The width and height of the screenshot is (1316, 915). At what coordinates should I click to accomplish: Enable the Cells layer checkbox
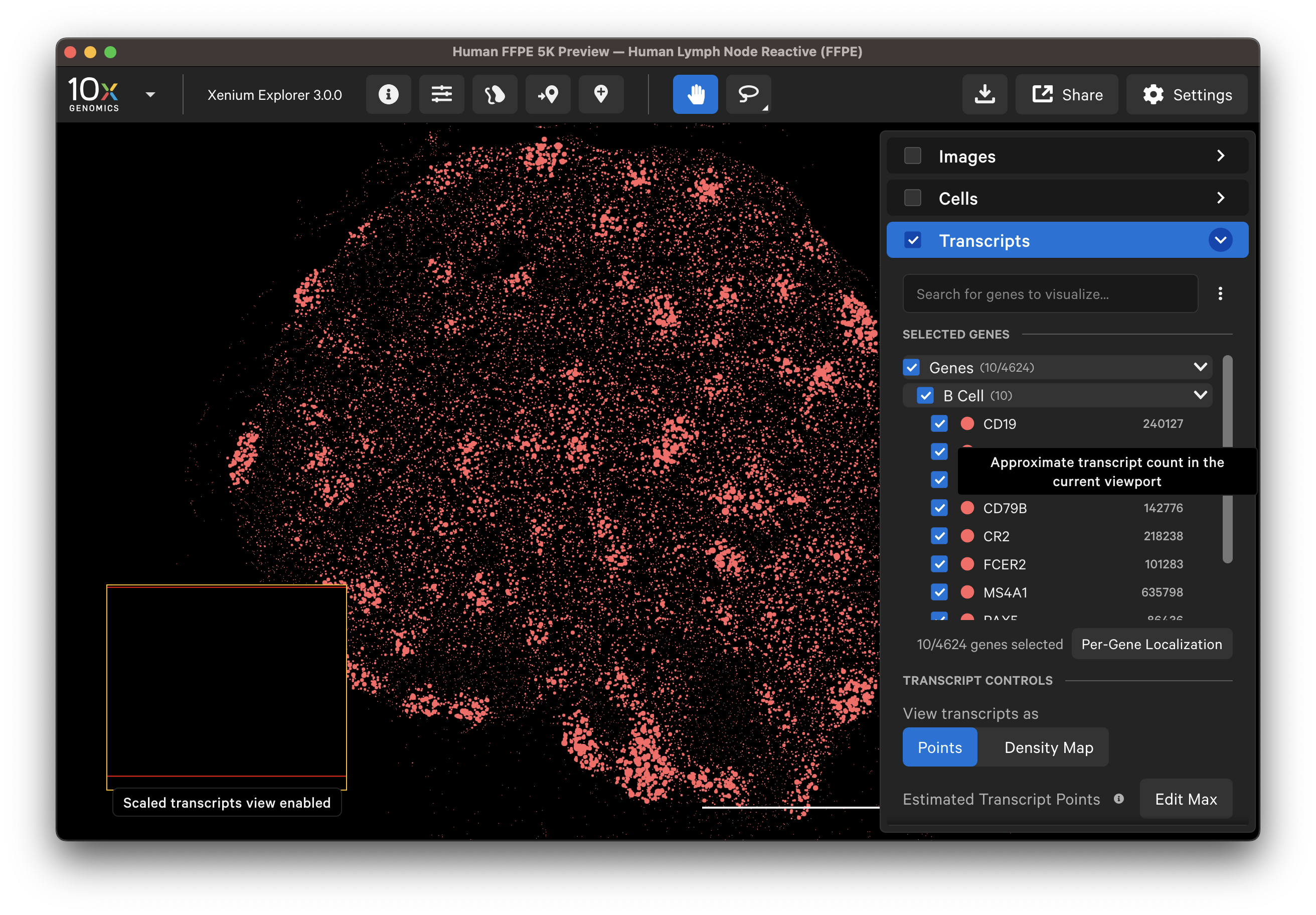coord(912,198)
